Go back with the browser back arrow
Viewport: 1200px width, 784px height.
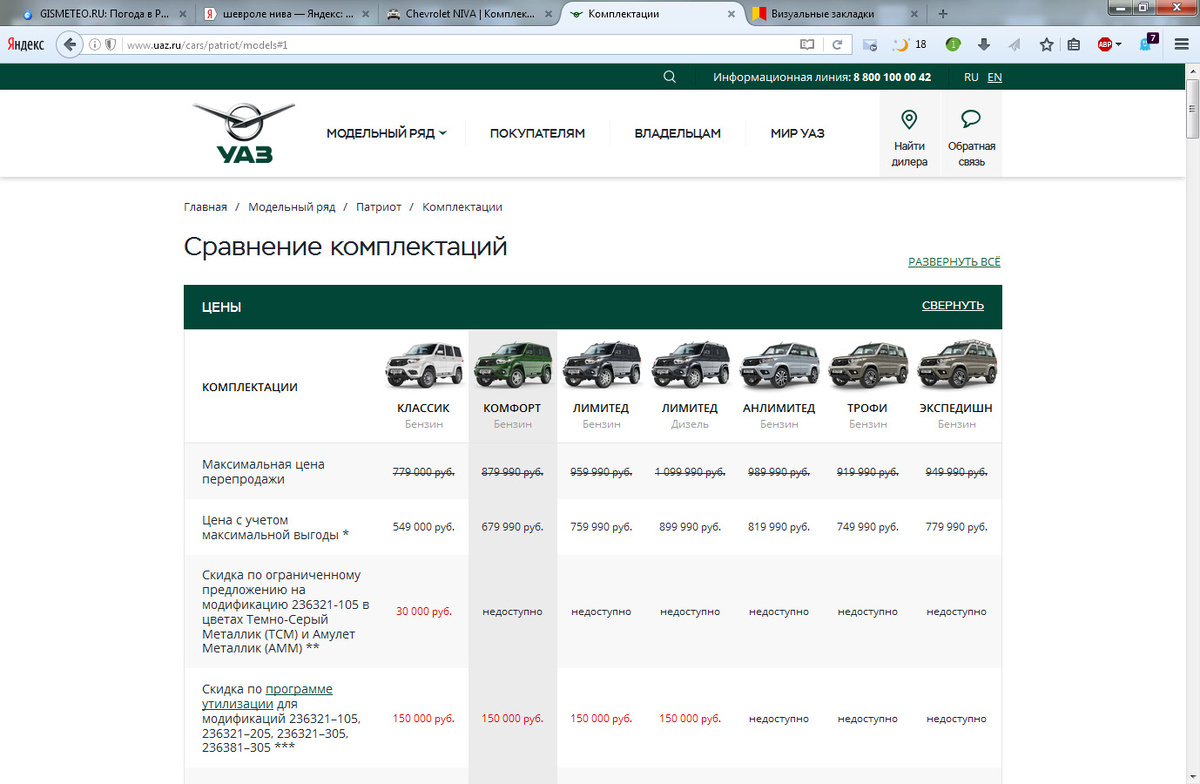(69, 45)
